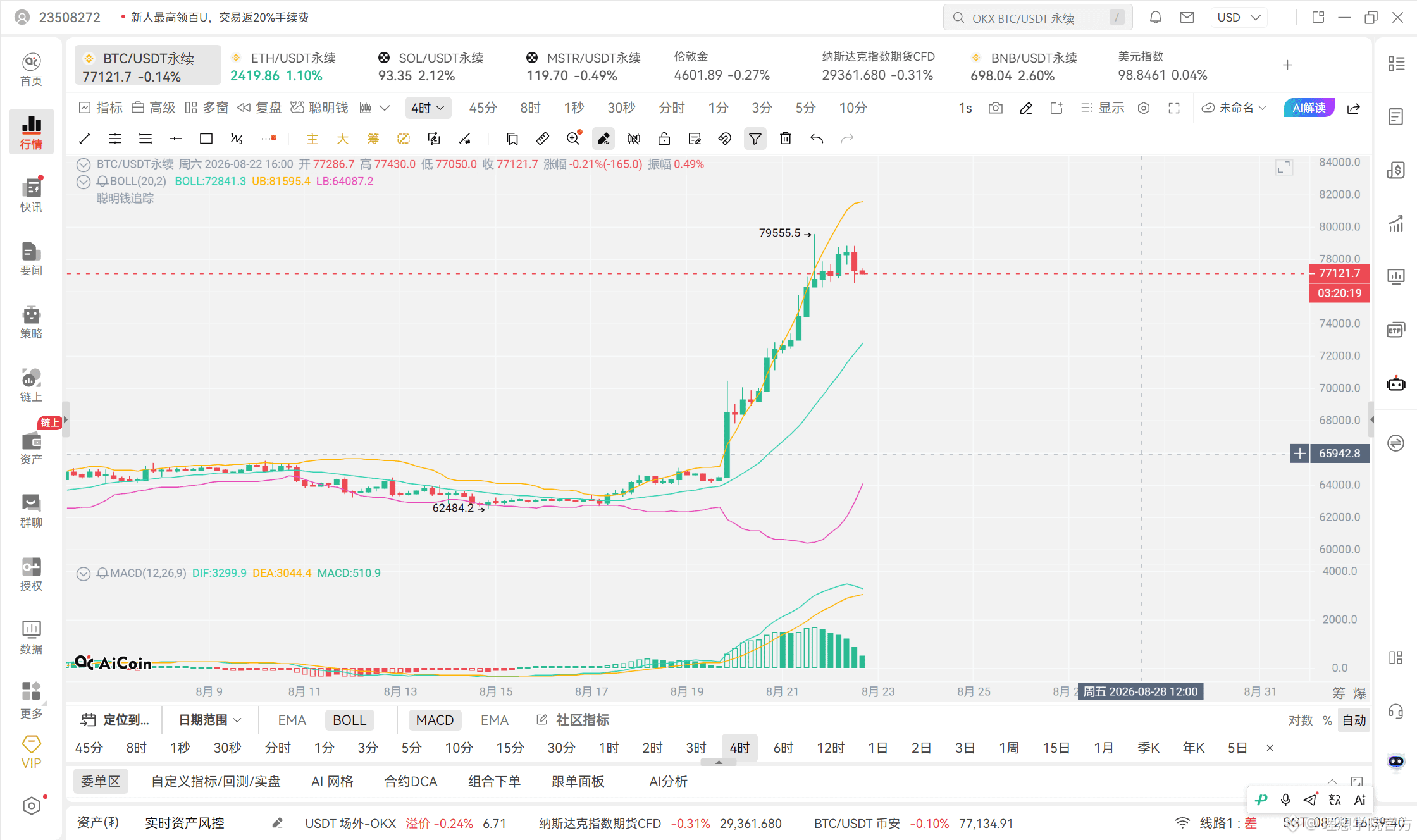Open the screenshot camera tool
This screenshot has width=1417, height=840.
[996, 108]
